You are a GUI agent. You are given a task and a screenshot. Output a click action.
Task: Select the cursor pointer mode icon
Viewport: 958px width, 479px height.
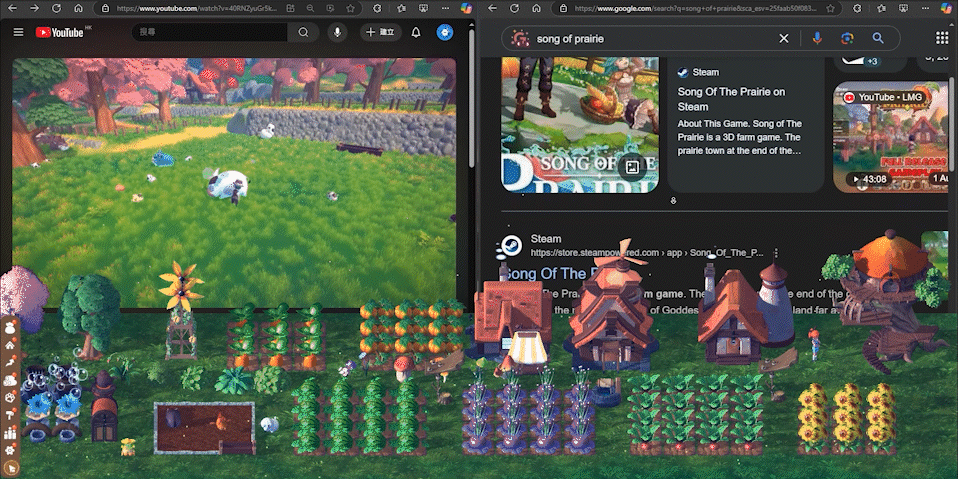coord(10,469)
